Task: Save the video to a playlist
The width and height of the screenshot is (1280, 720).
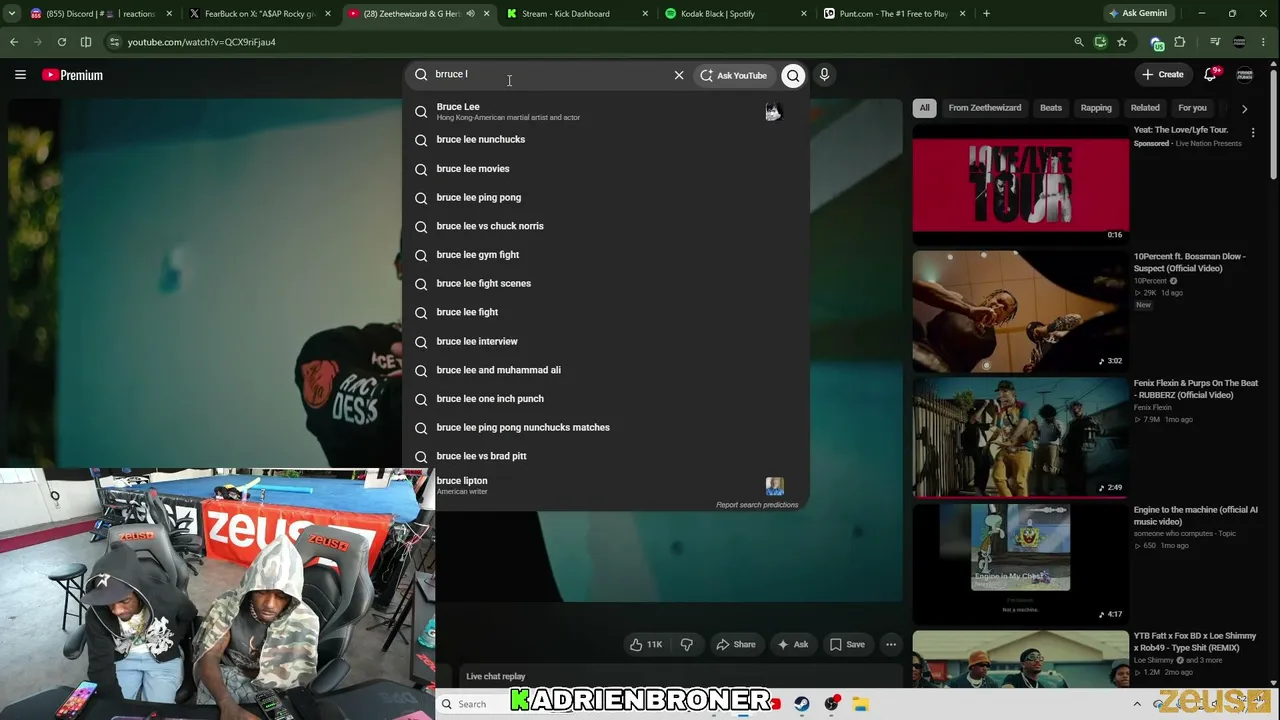Action: pyautogui.click(x=847, y=645)
